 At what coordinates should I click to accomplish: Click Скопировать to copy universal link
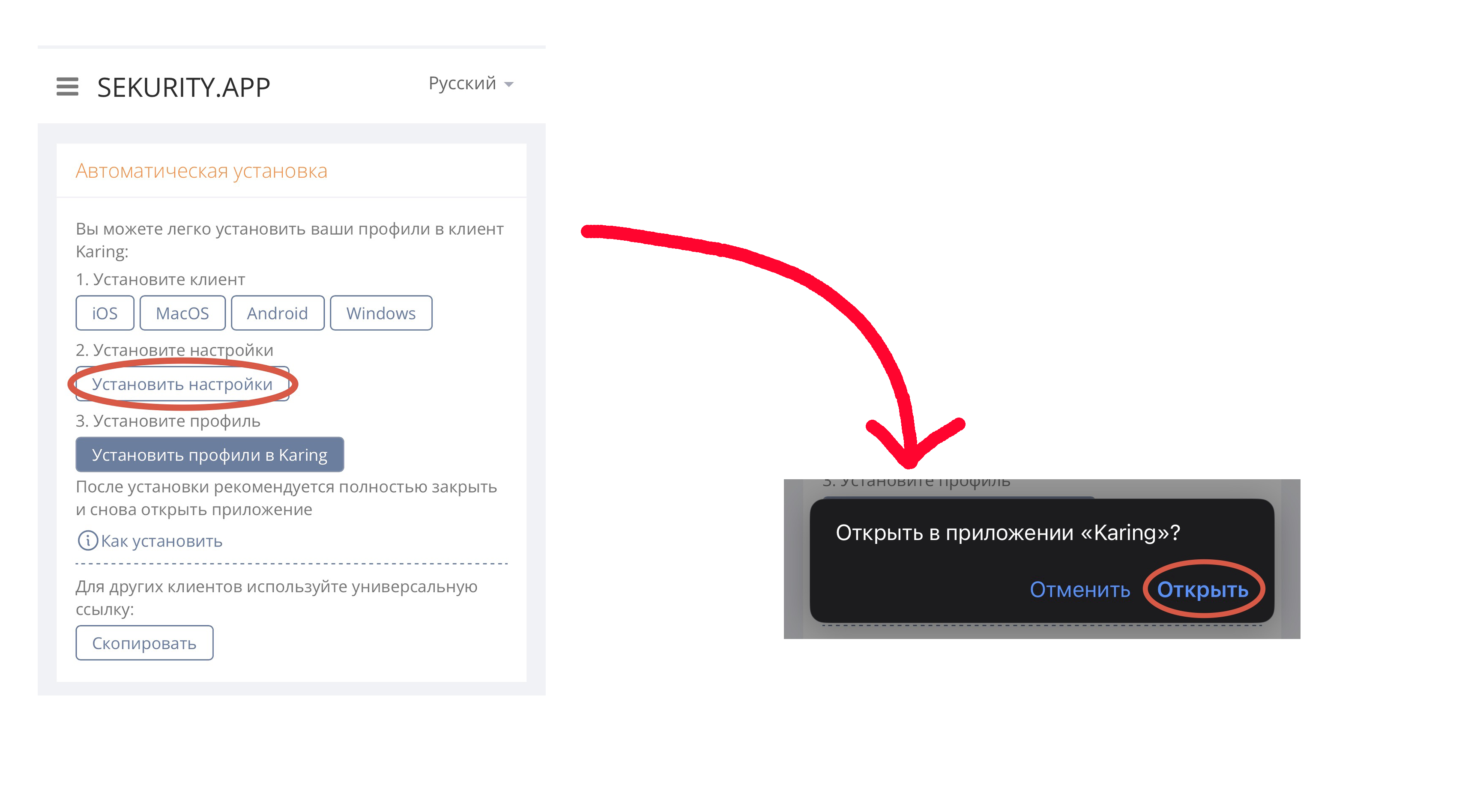[x=144, y=643]
